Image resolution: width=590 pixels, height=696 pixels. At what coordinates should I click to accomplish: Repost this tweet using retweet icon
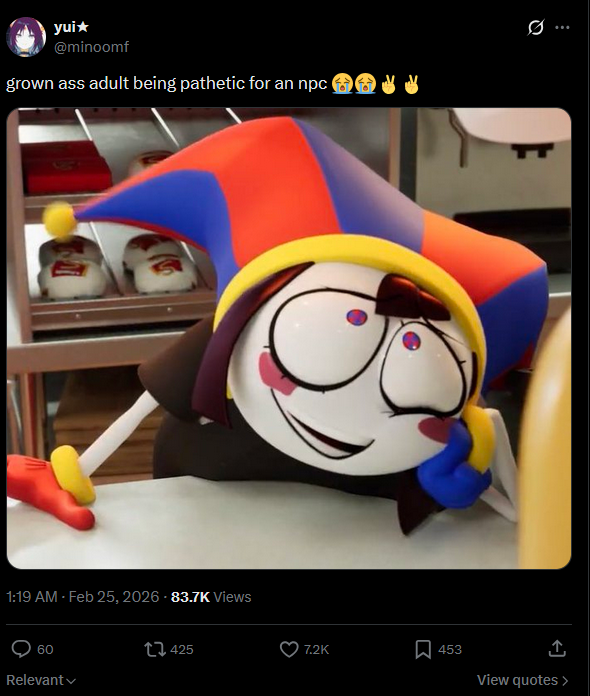[155, 649]
